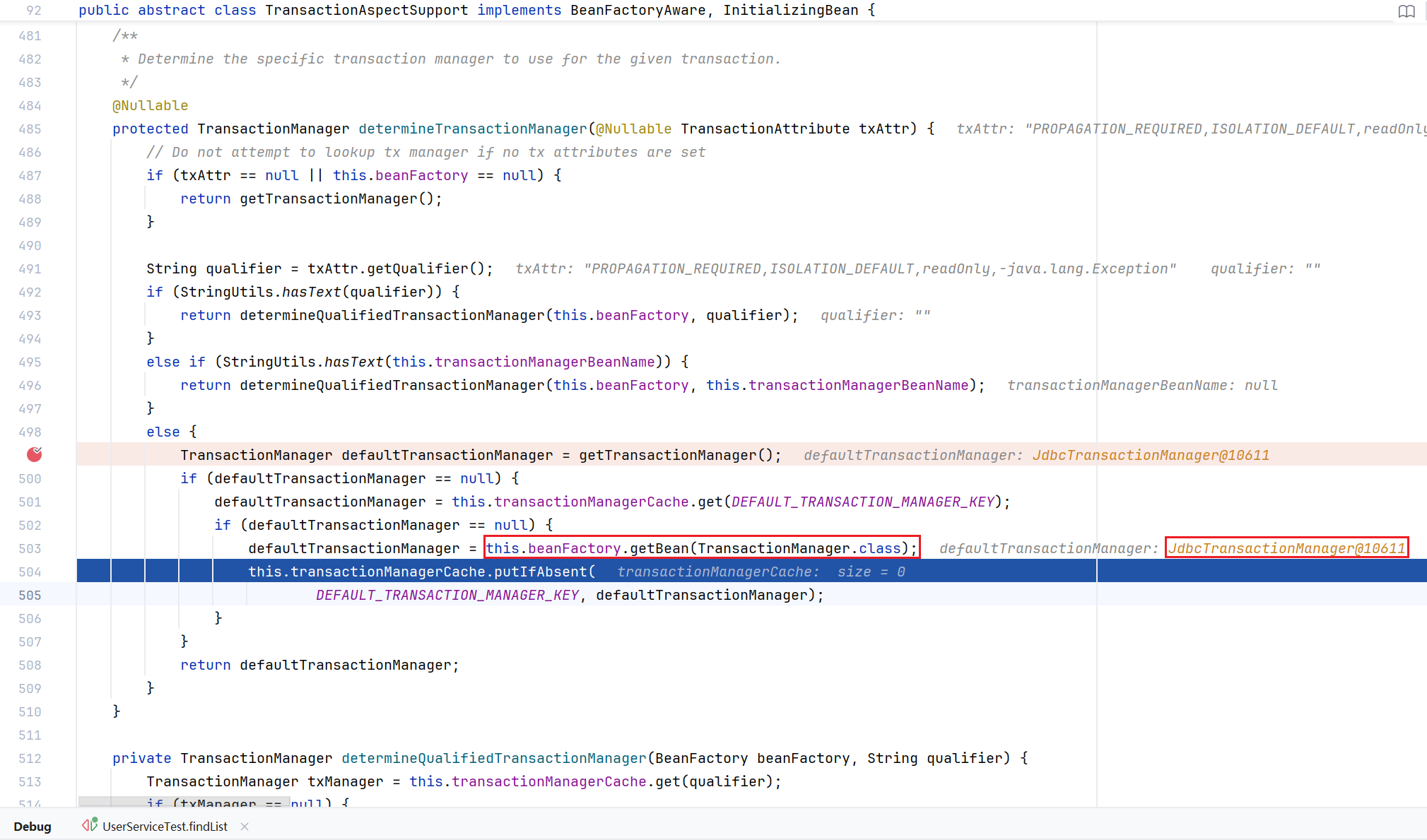
Task: Click line number 505 in the gutter
Action: 30,596
